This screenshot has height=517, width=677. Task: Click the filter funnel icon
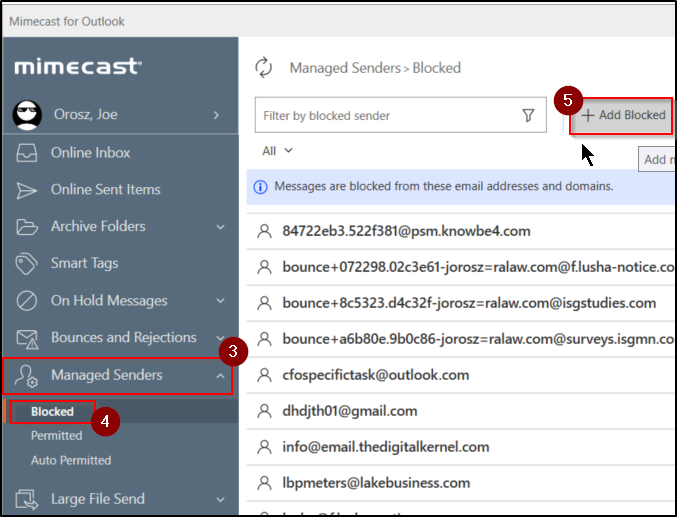(528, 115)
